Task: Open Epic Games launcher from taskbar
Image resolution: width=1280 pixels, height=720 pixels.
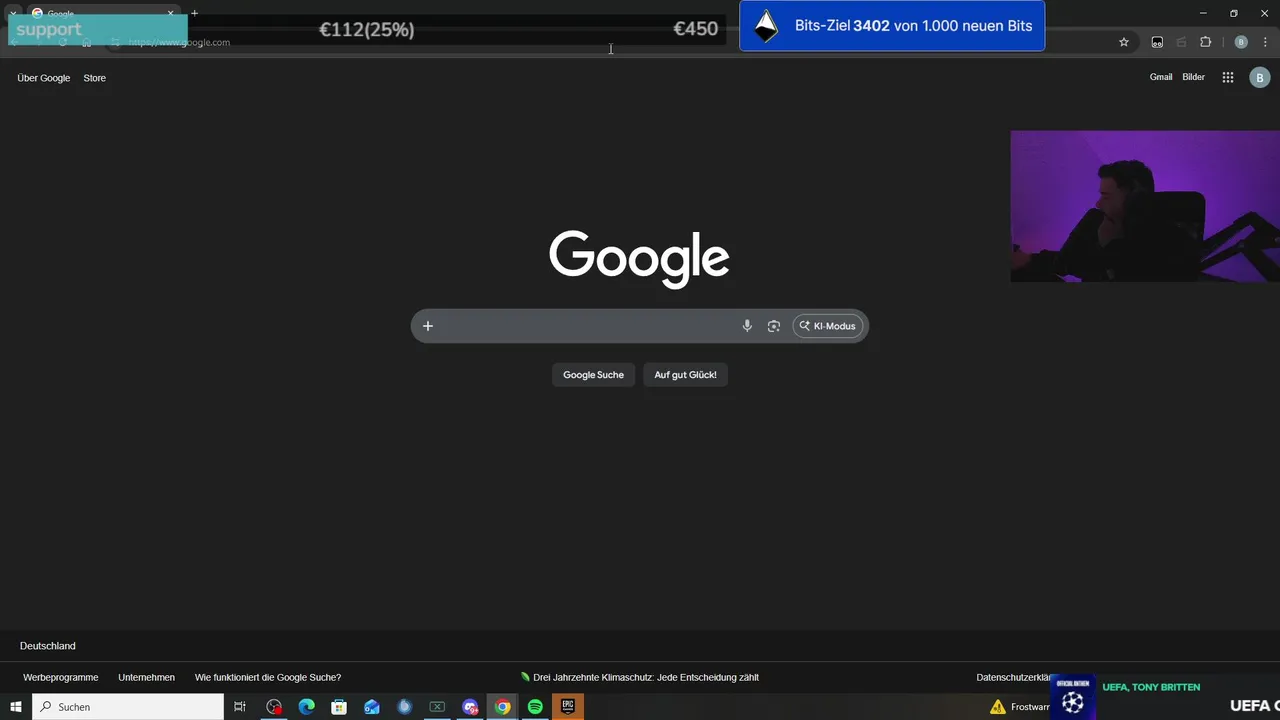Action: 568,707
